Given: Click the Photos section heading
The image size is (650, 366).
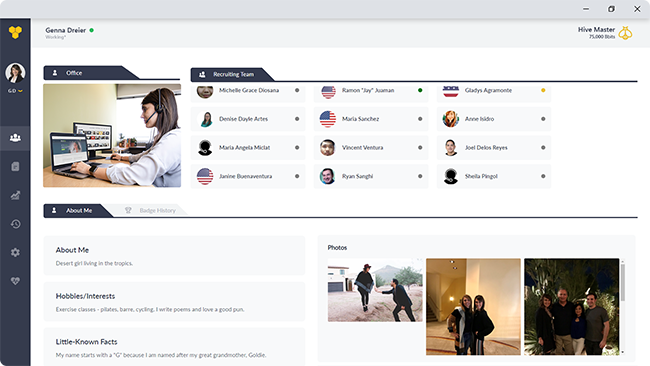Looking at the screenshot, I should (x=337, y=247).
